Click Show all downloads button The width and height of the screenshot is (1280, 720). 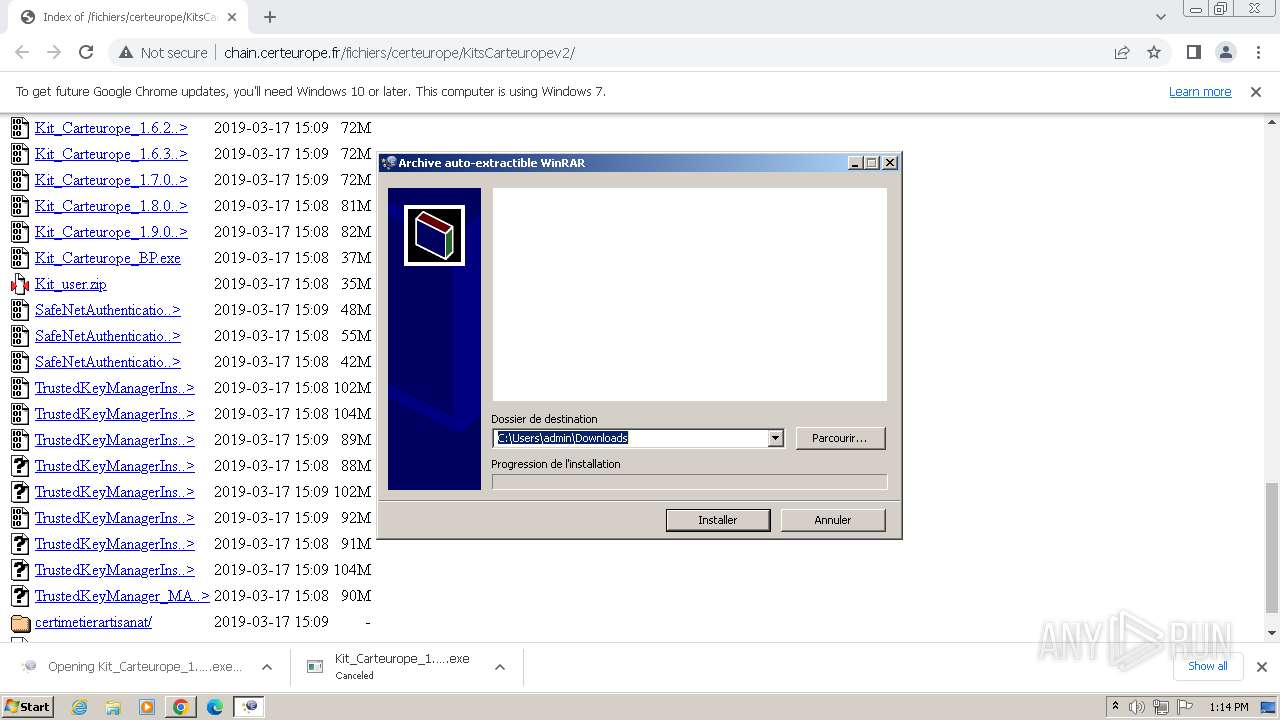click(x=1208, y=667)
